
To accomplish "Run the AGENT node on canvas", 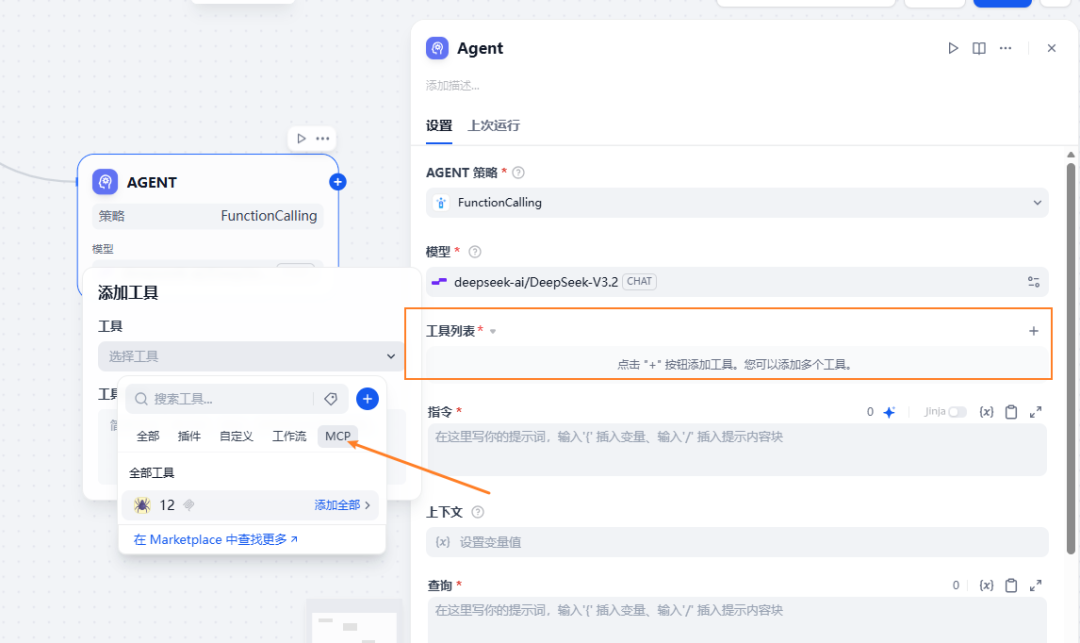I will pyautogui.click(x=301, y=138).
